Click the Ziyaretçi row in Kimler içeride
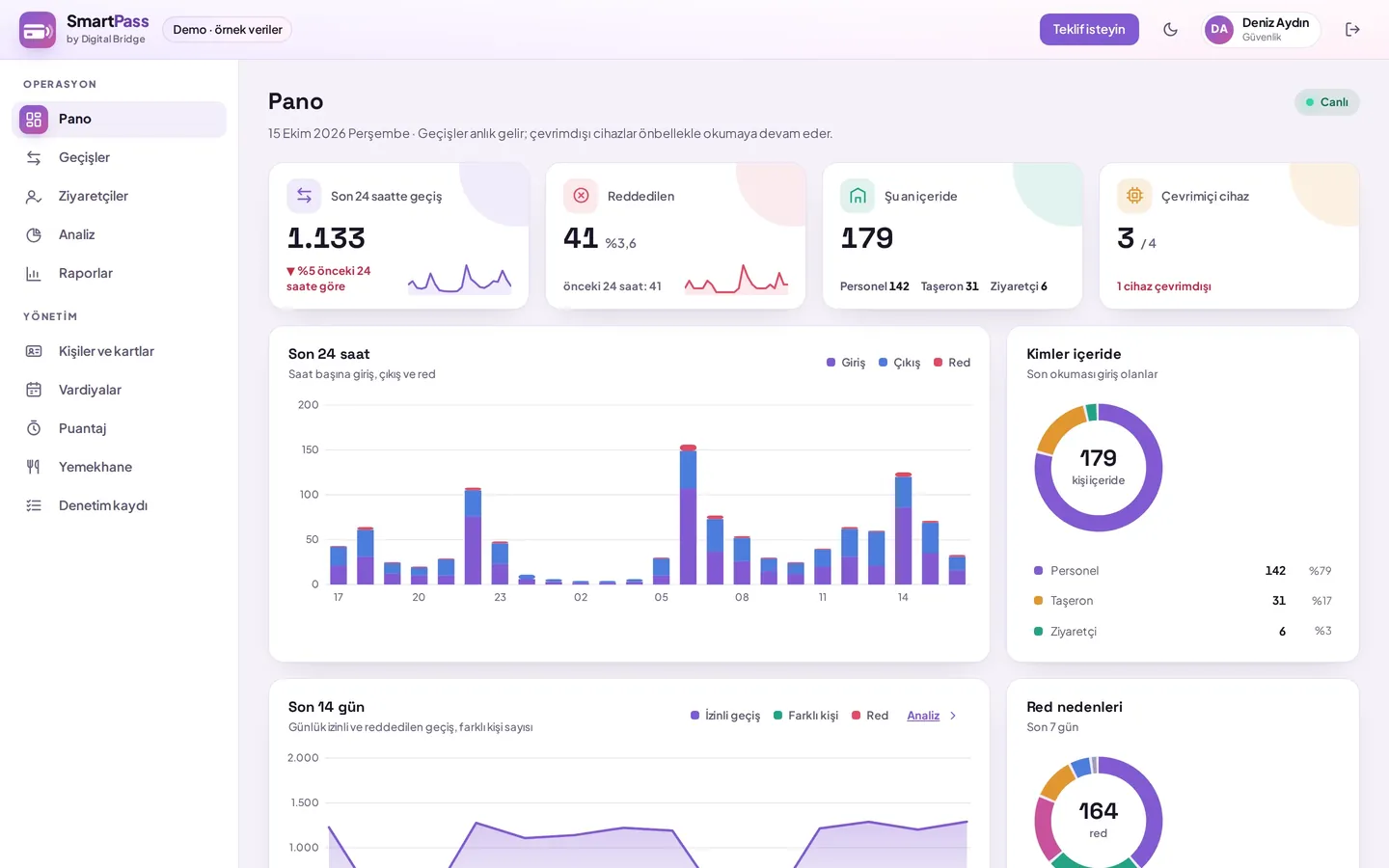 pos(1183,632)
